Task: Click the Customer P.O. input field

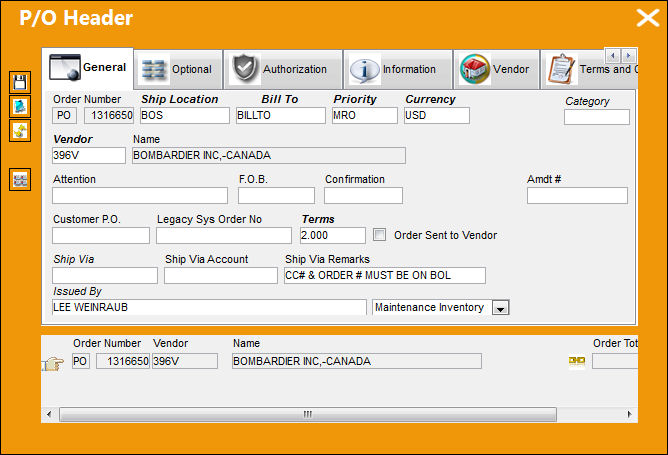Action: point(101,236)
